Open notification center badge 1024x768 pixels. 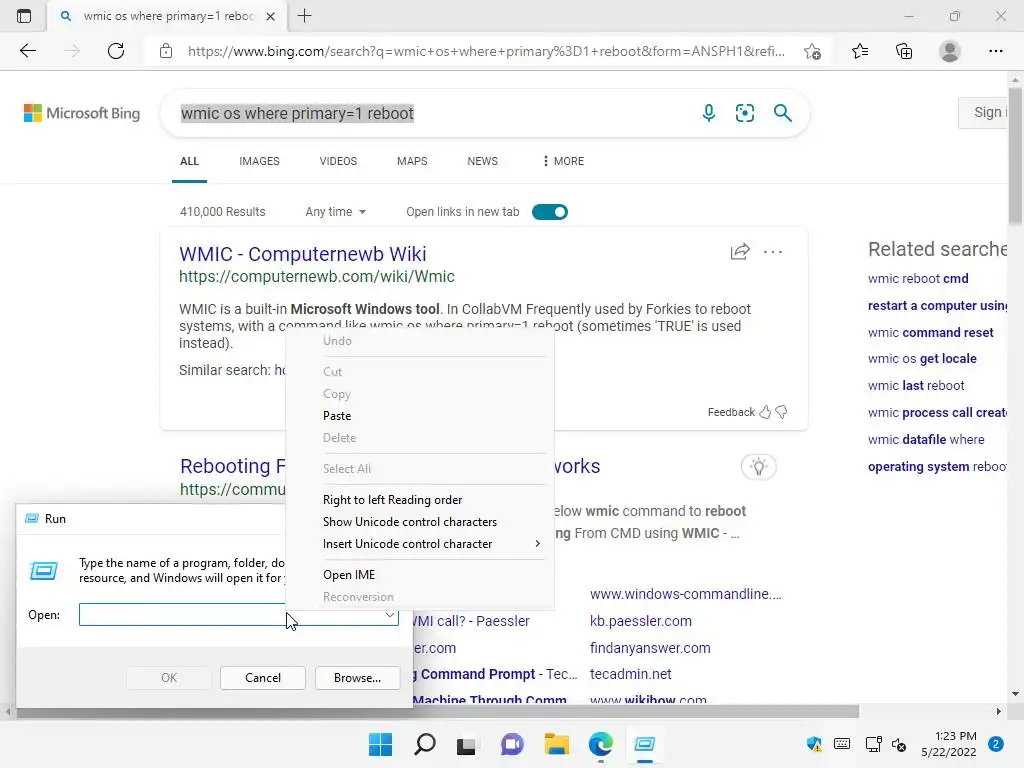(996, 744)
